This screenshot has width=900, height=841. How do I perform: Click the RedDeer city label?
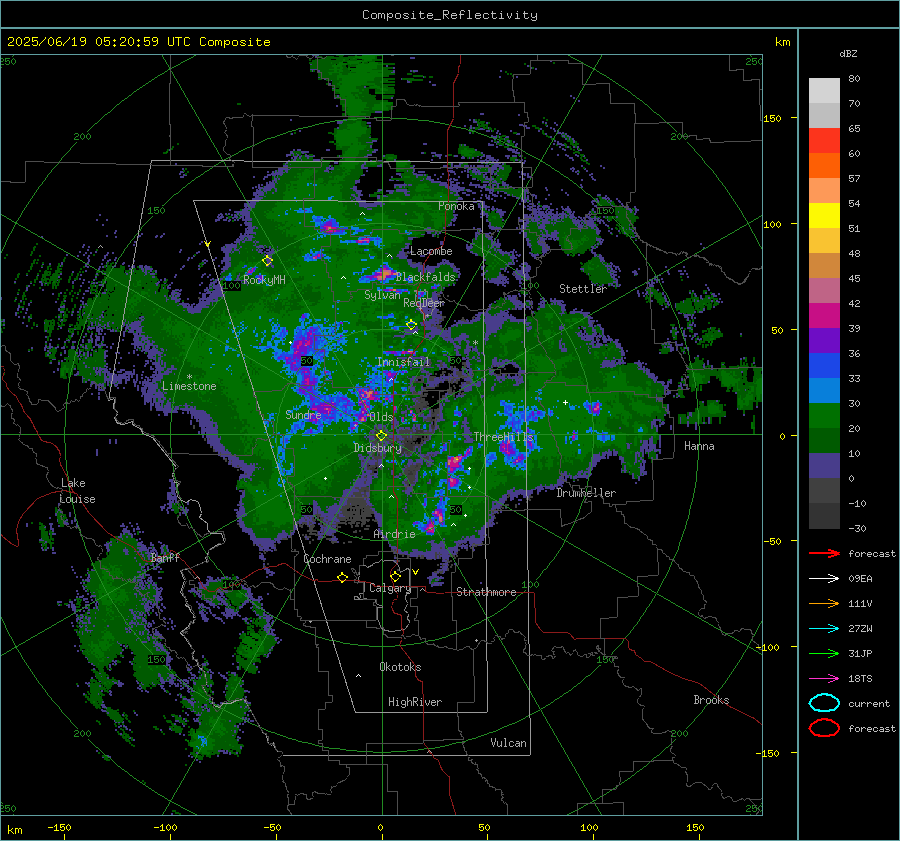point(424,303)
